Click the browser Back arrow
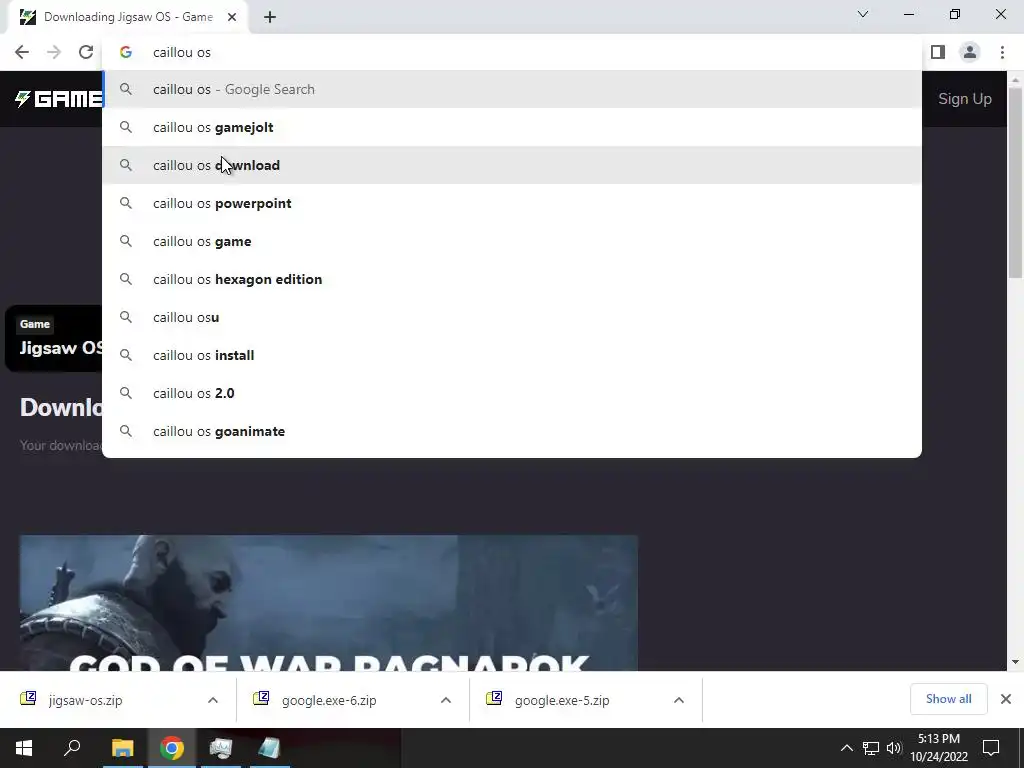This screenshot has height=768, width=1024. click(22, 52)
